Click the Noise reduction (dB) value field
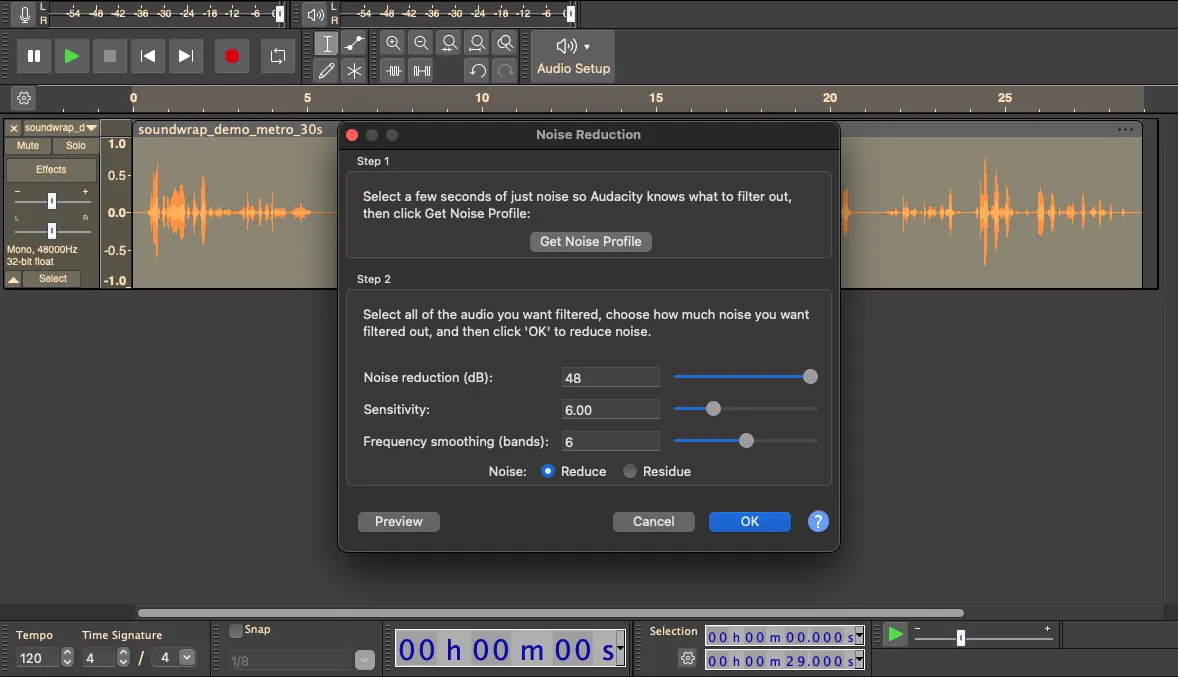Screen dimensions: 1178x677 point(610,377)
